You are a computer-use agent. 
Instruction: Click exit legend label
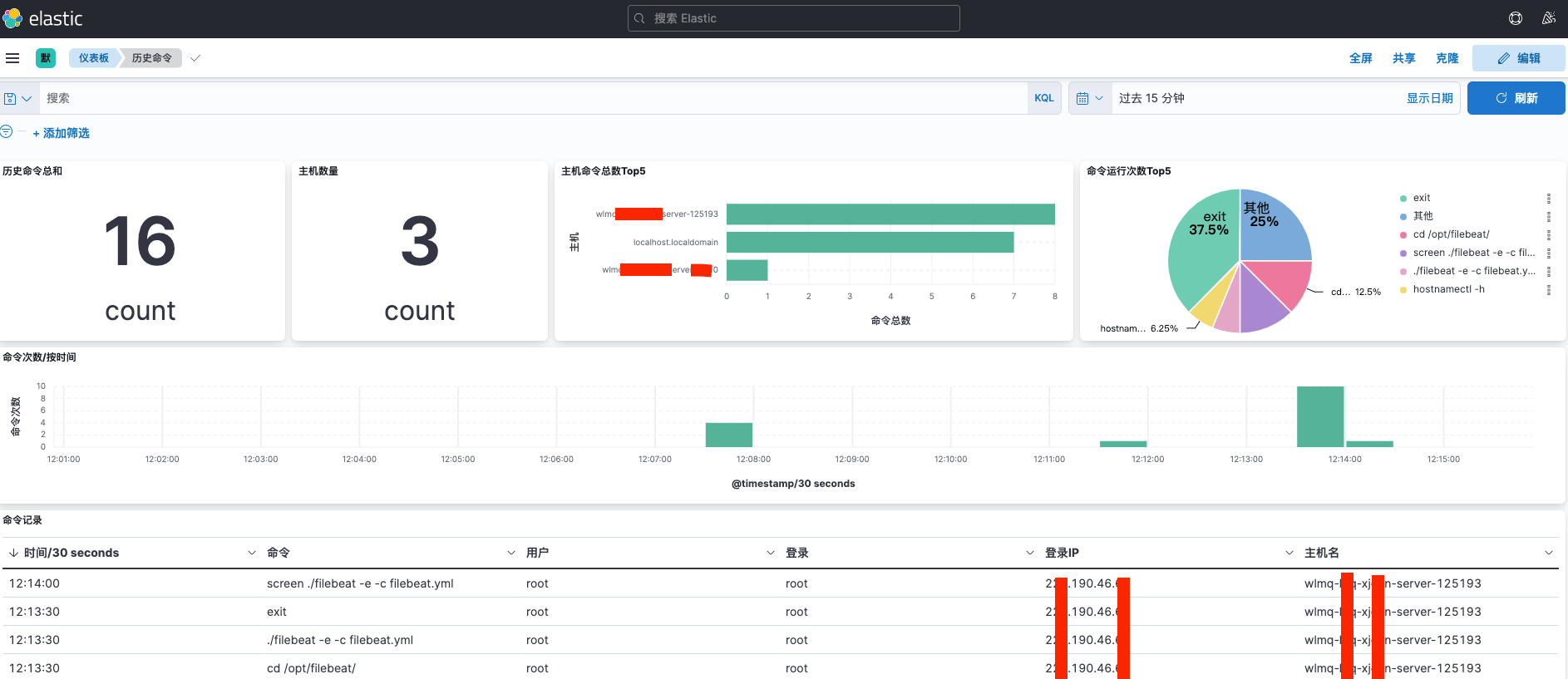1422,198
